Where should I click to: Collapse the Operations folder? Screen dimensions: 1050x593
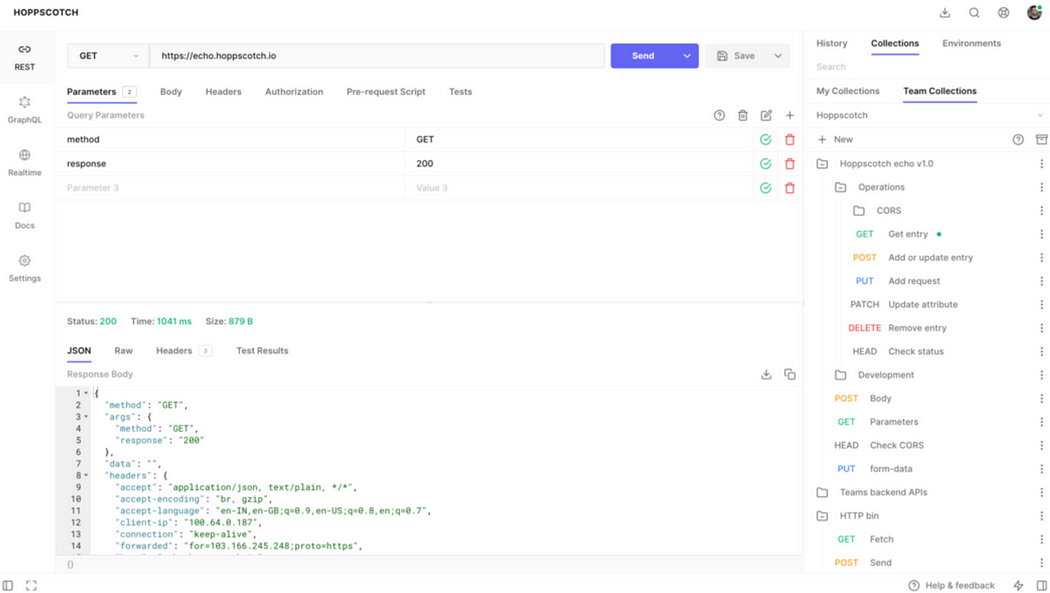pos(840,187)
